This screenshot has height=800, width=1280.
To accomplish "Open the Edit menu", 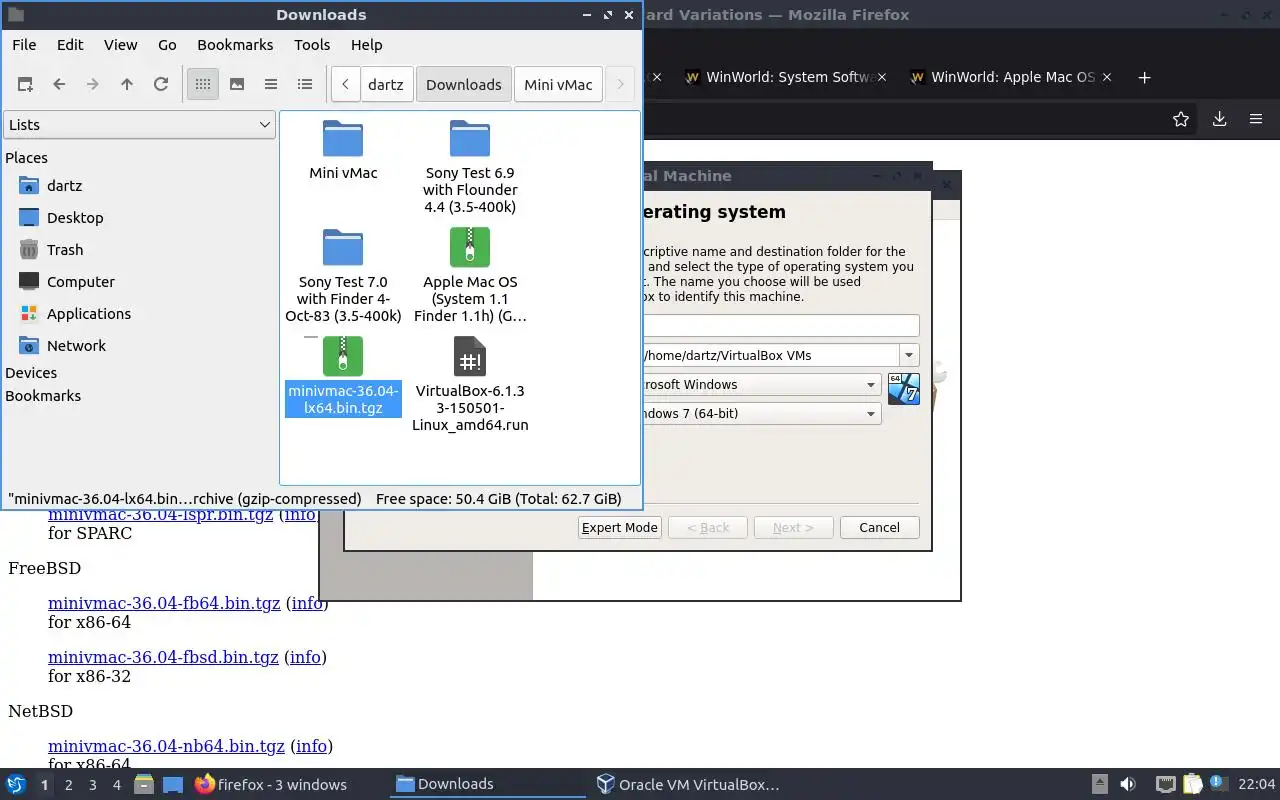I will click(70, 45).
